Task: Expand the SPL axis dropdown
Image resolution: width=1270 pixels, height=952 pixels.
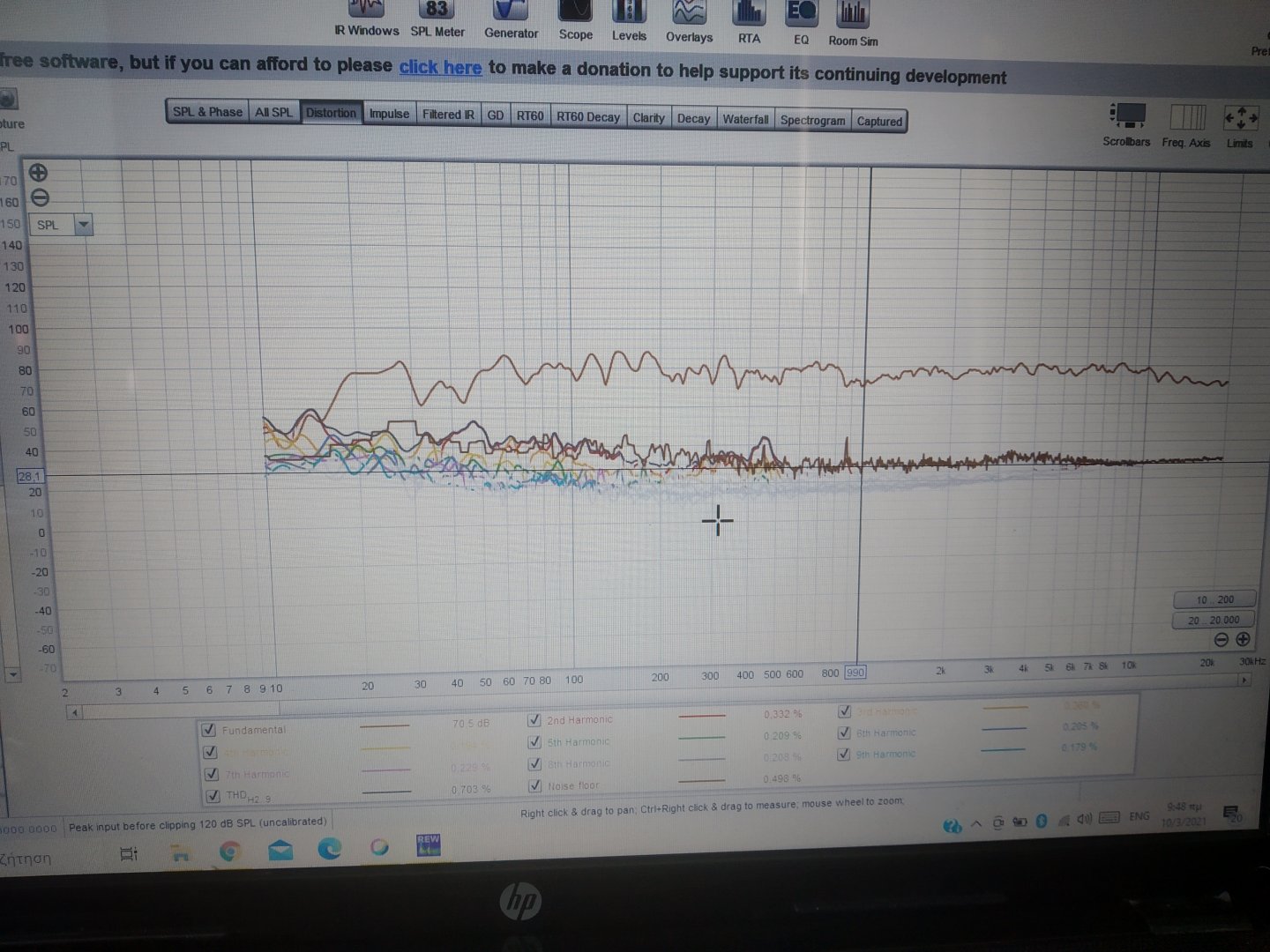Action: click(x=83, y=225)
